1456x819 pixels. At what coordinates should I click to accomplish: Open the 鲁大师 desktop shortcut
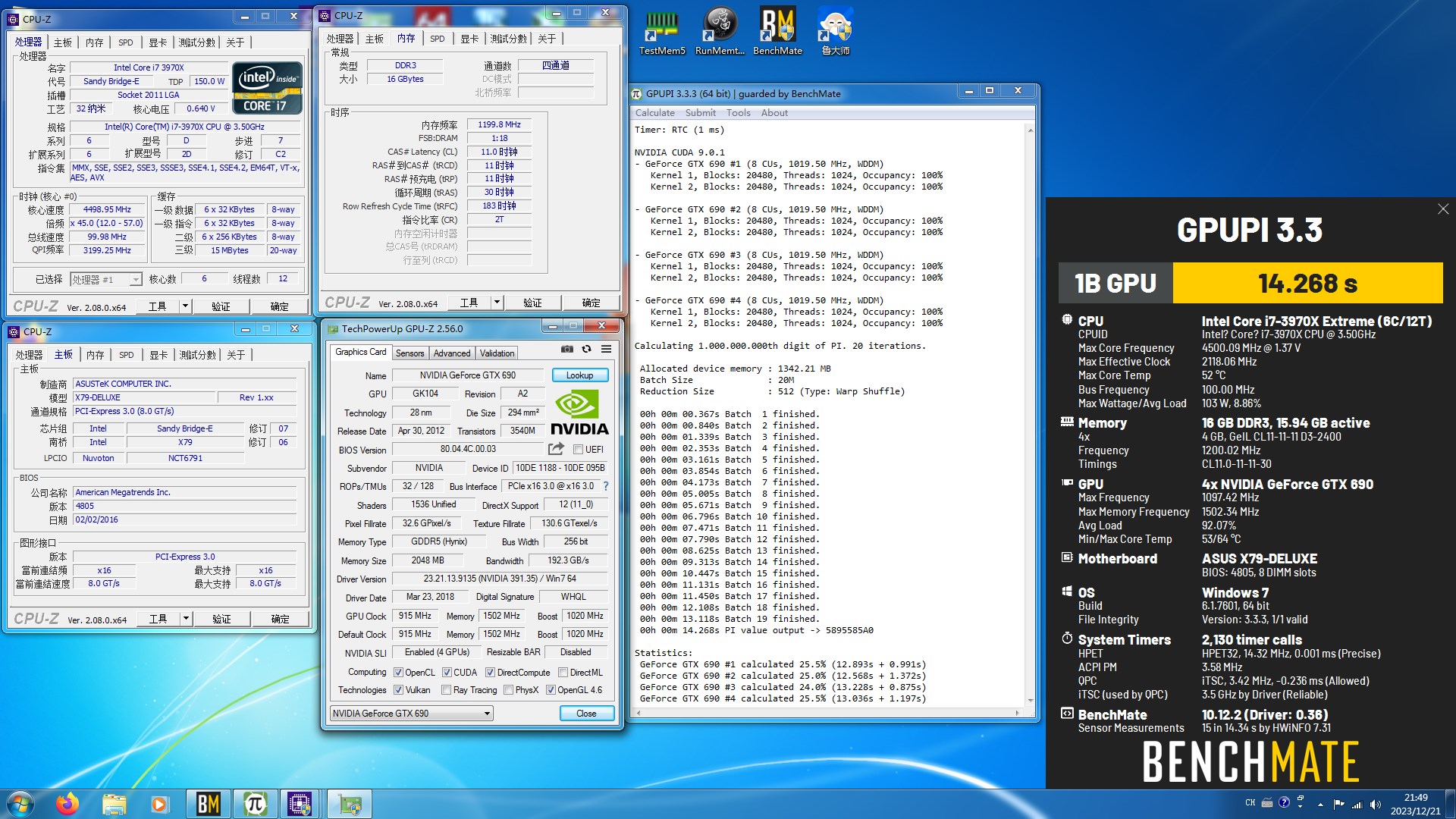click(x=836, y=33)
